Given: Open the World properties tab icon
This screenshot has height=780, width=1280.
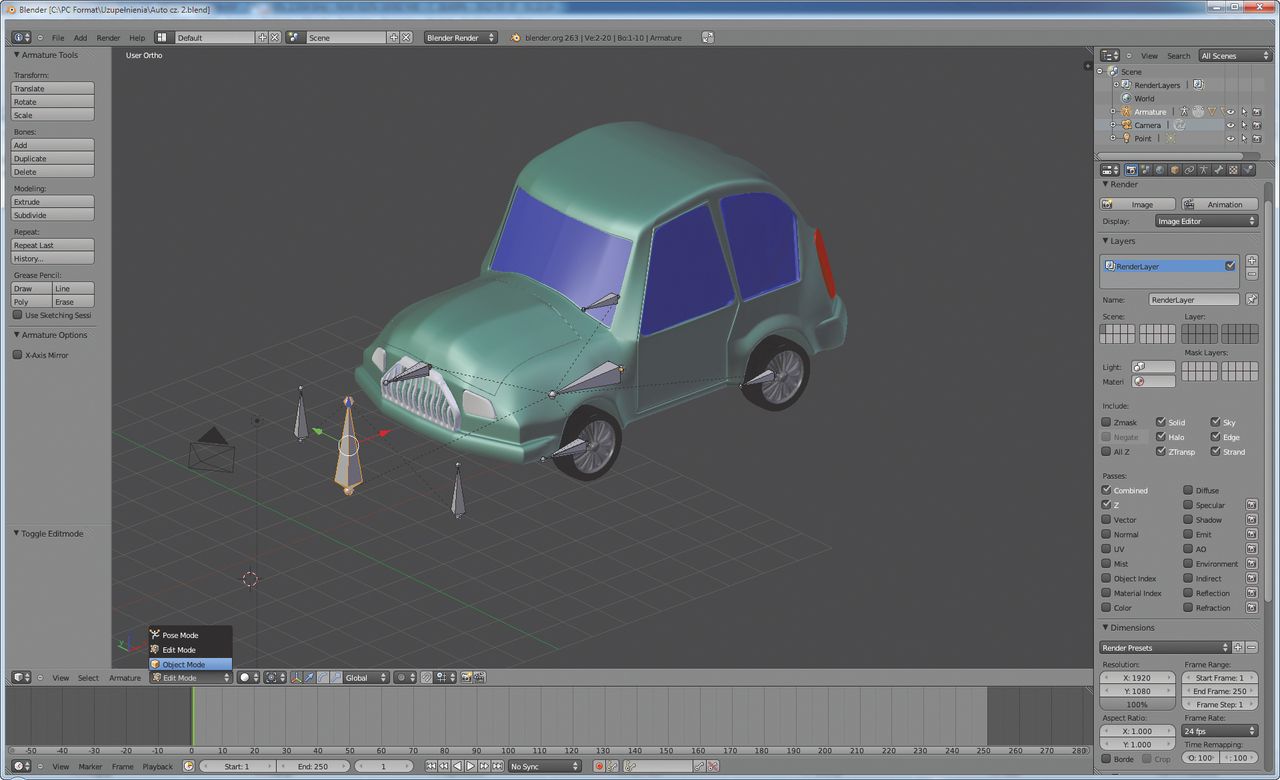Looking at the screenshot, I should pyautogui.click(x=1160, y=170).
